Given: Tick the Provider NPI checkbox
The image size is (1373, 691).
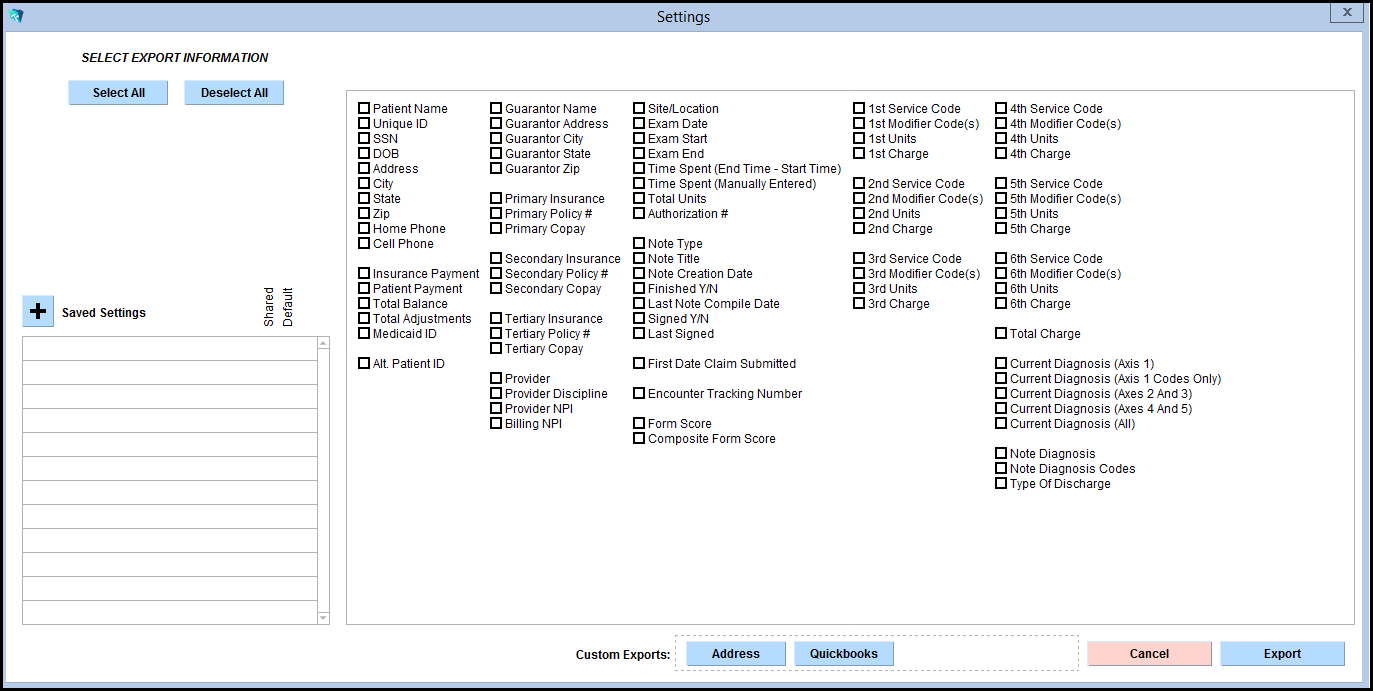Looking at the screenshot, I should (496, 408).
